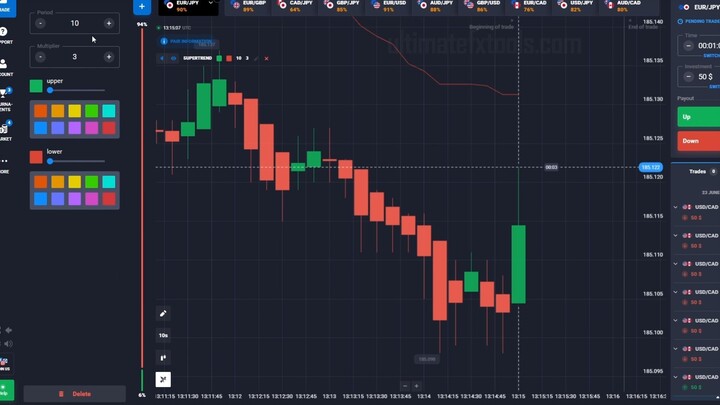
Task: Switch to the GBP/USD asset tab
Action: (484, 6)
